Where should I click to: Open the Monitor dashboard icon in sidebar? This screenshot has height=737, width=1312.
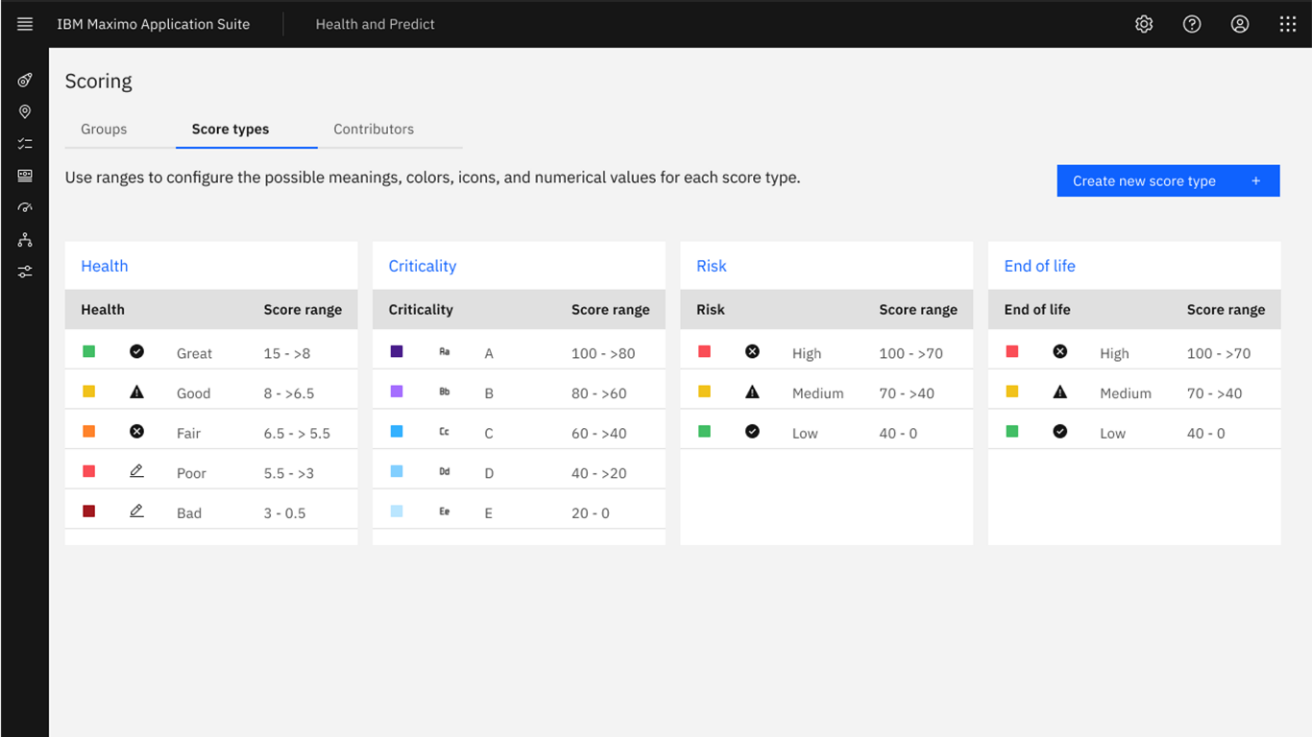point(24,80)
